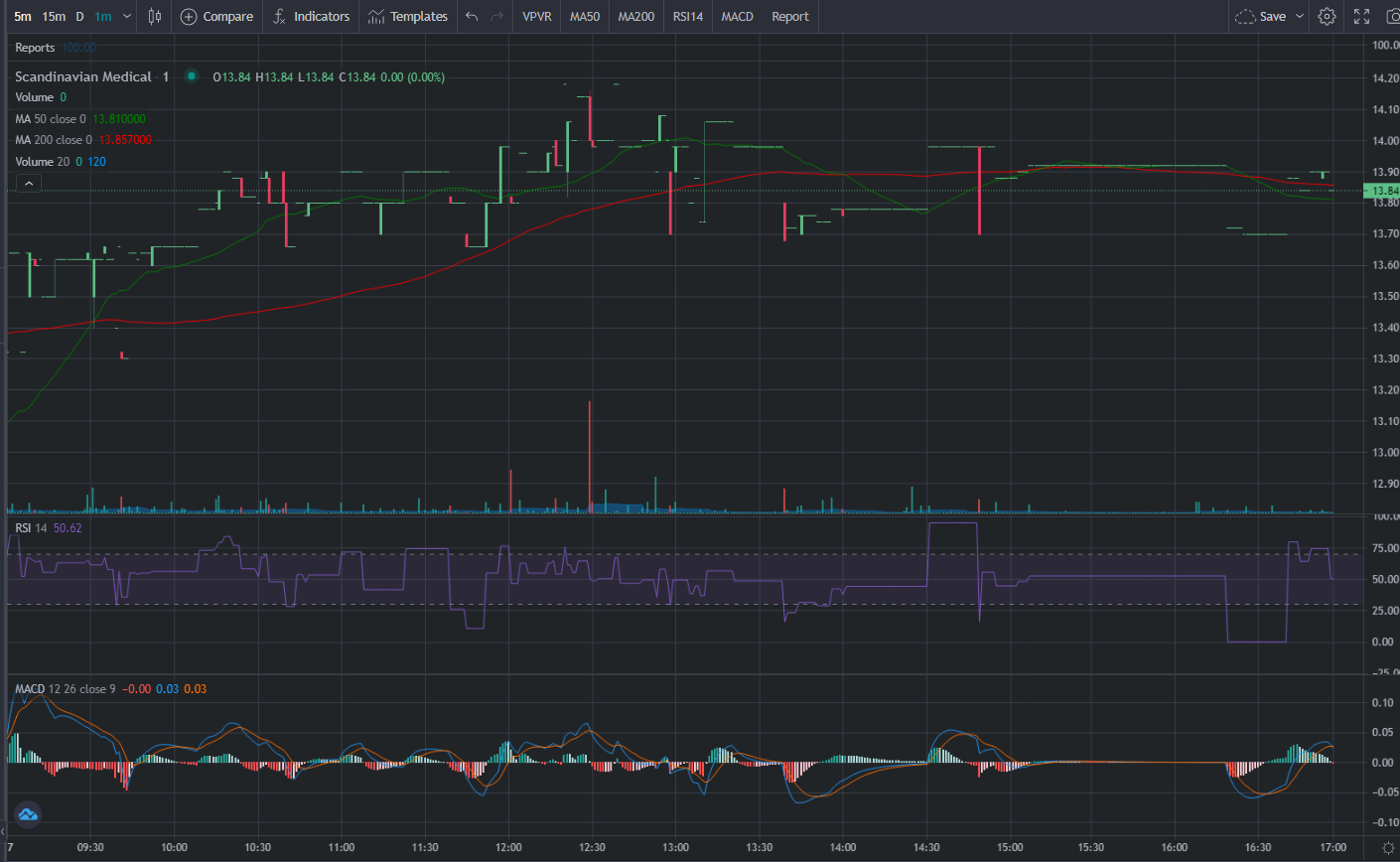Open the indicator Templates menu
Viewport: 1400px width, 862px height.
pos(407,16)
